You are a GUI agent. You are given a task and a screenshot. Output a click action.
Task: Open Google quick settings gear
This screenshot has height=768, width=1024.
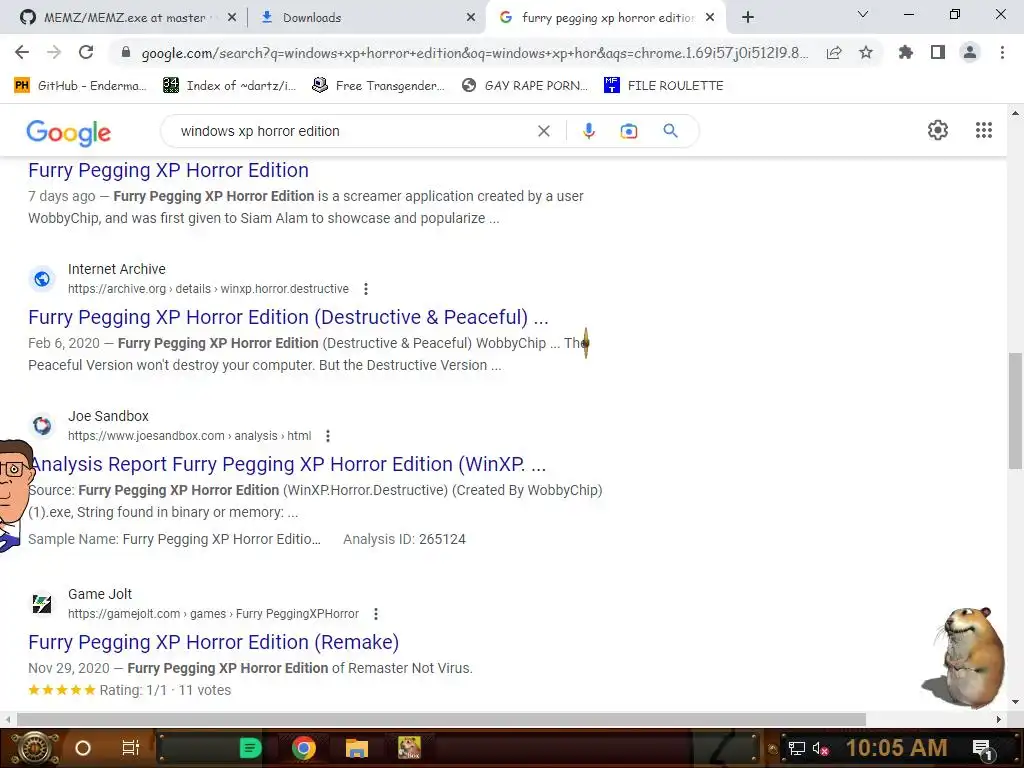(x=938, y=130)
